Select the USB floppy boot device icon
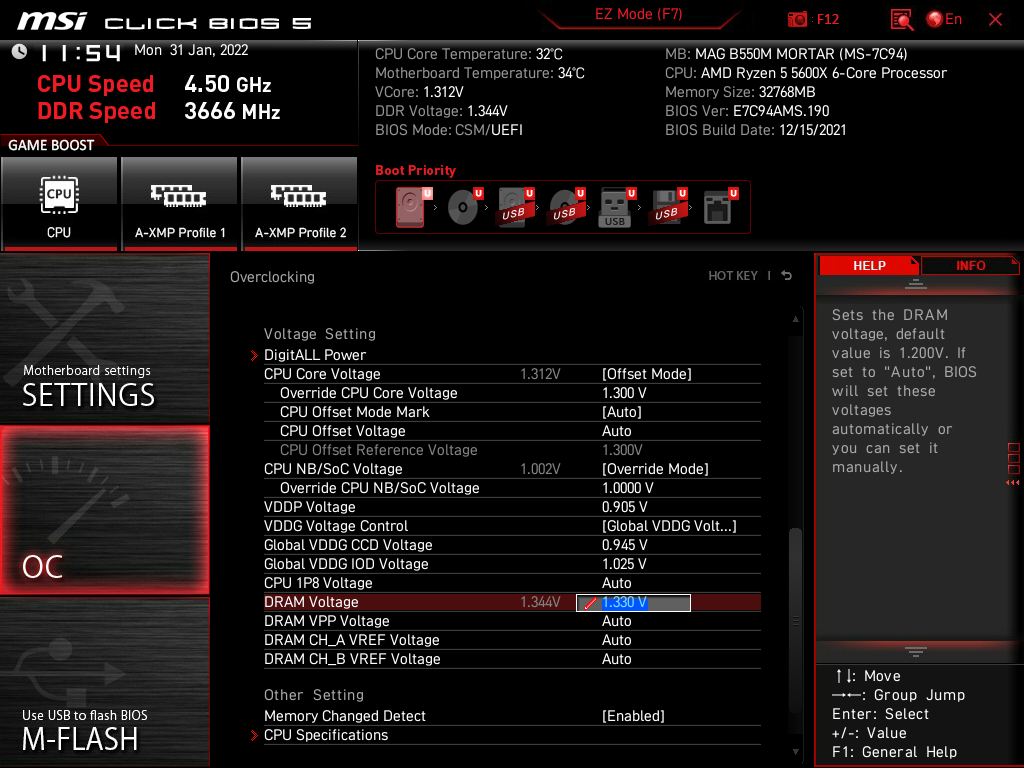Screen dimensions: 1024x768 [668, 207]
